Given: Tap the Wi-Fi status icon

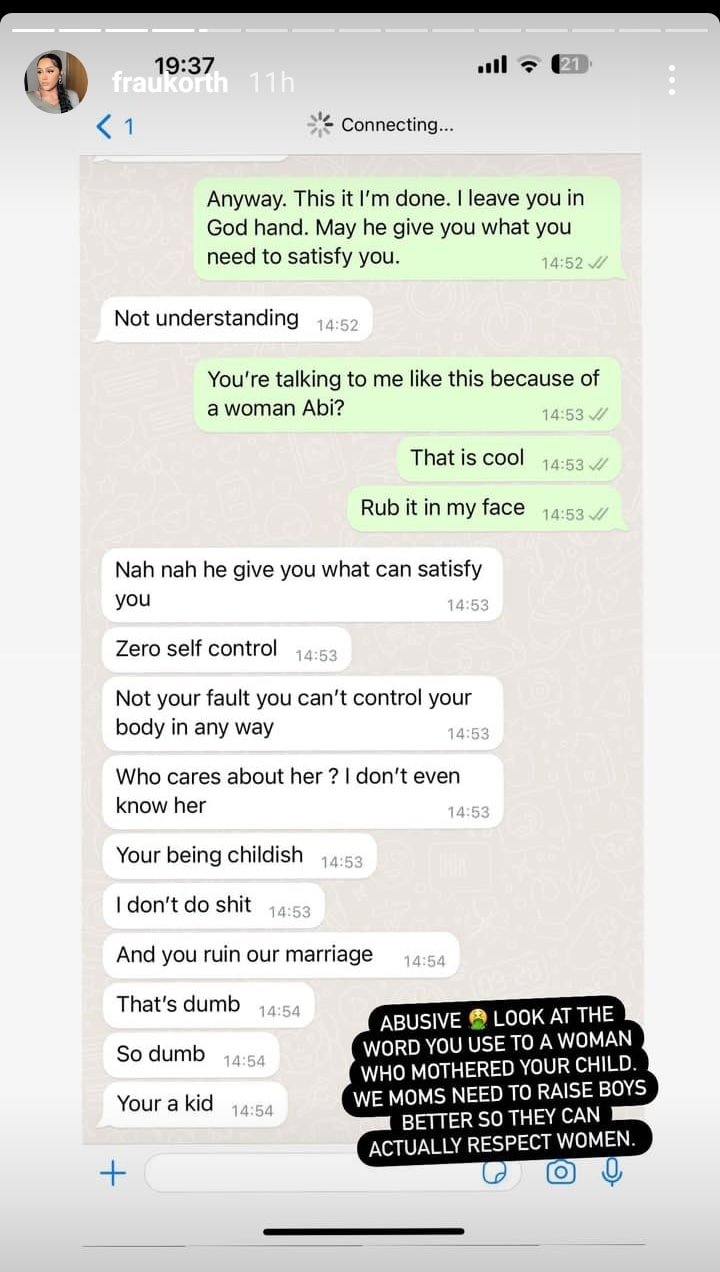Looking at the screenshot, I should 529,65.
